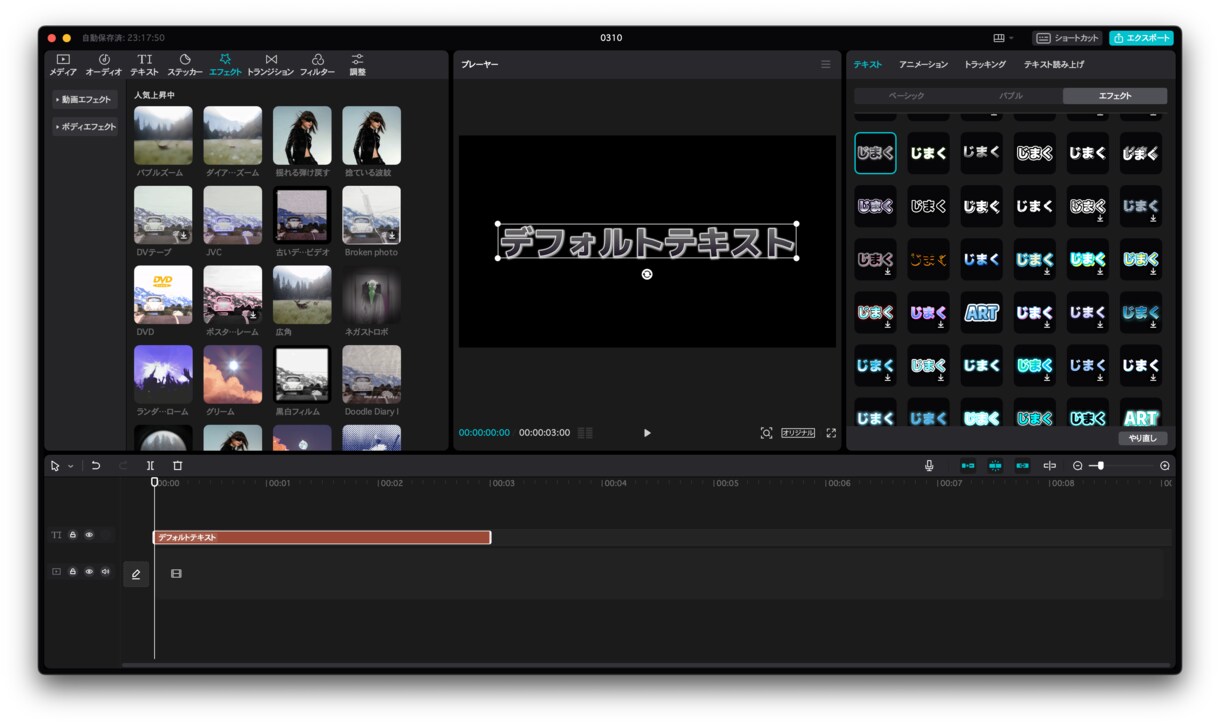Image resolution: width=1220 pixels, height=725 pixels.
Task: Expand the ボディエフェクト category
Action: [x=85, y=127]
